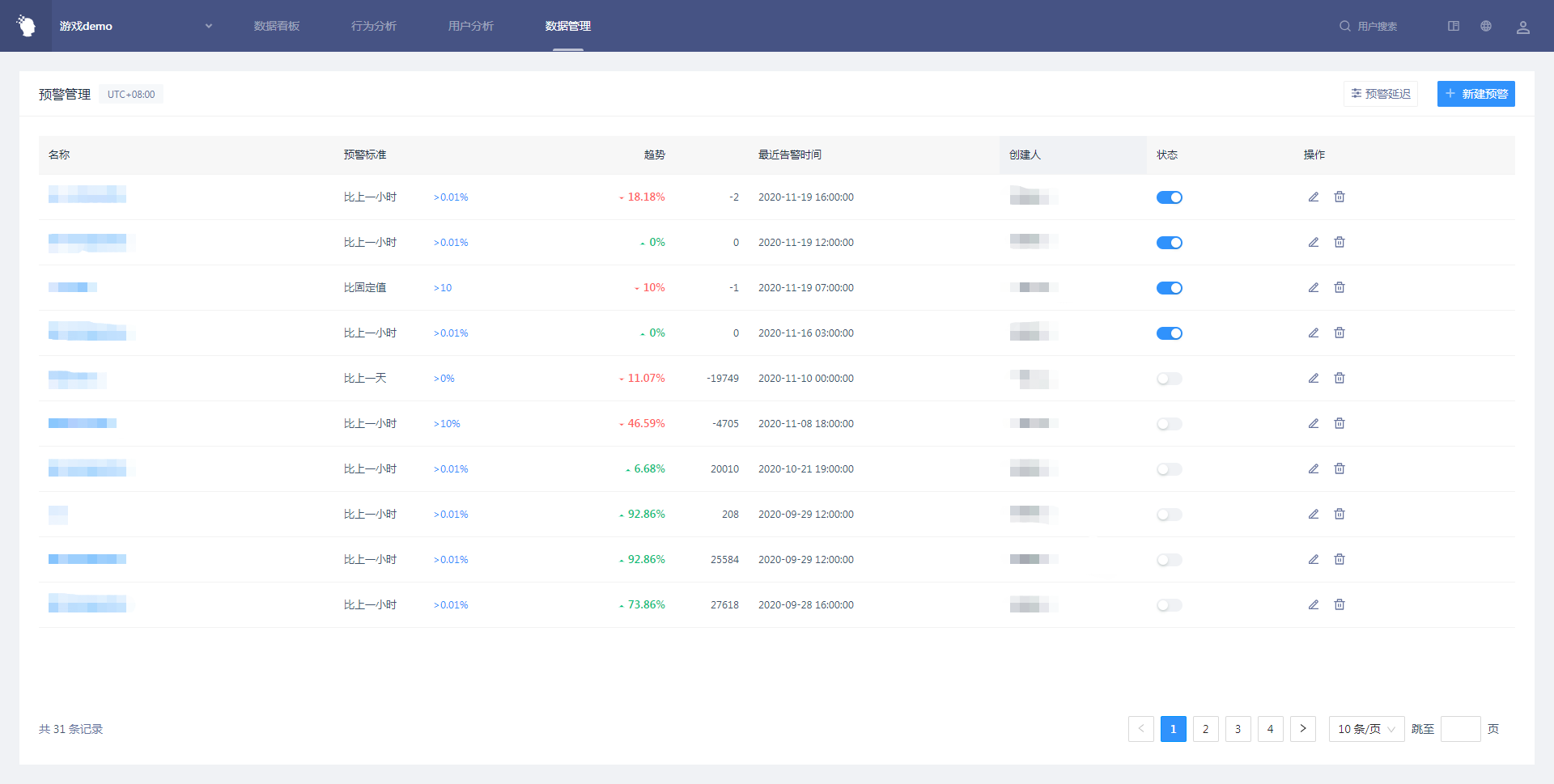Delete the alert with 73.86% trend
1554x784 pixels.
pyautogui.click(x=1340, y=605)
